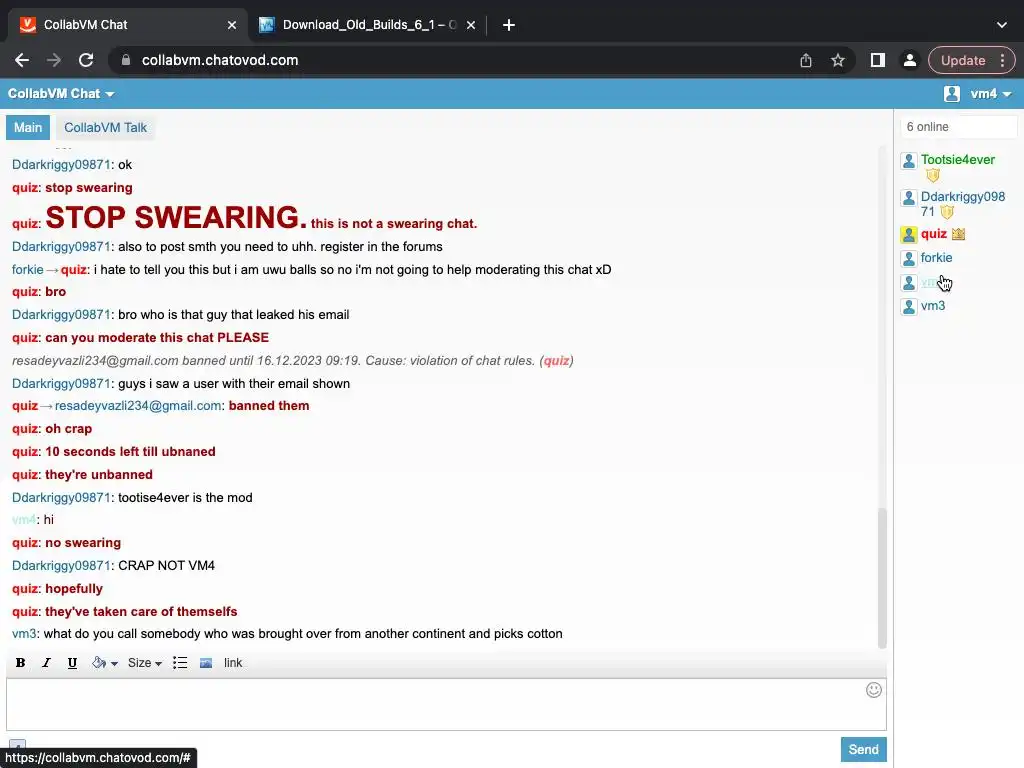View site info via lock icon
The height and width of the screenshot is (768, 1024).
(126, 60)
